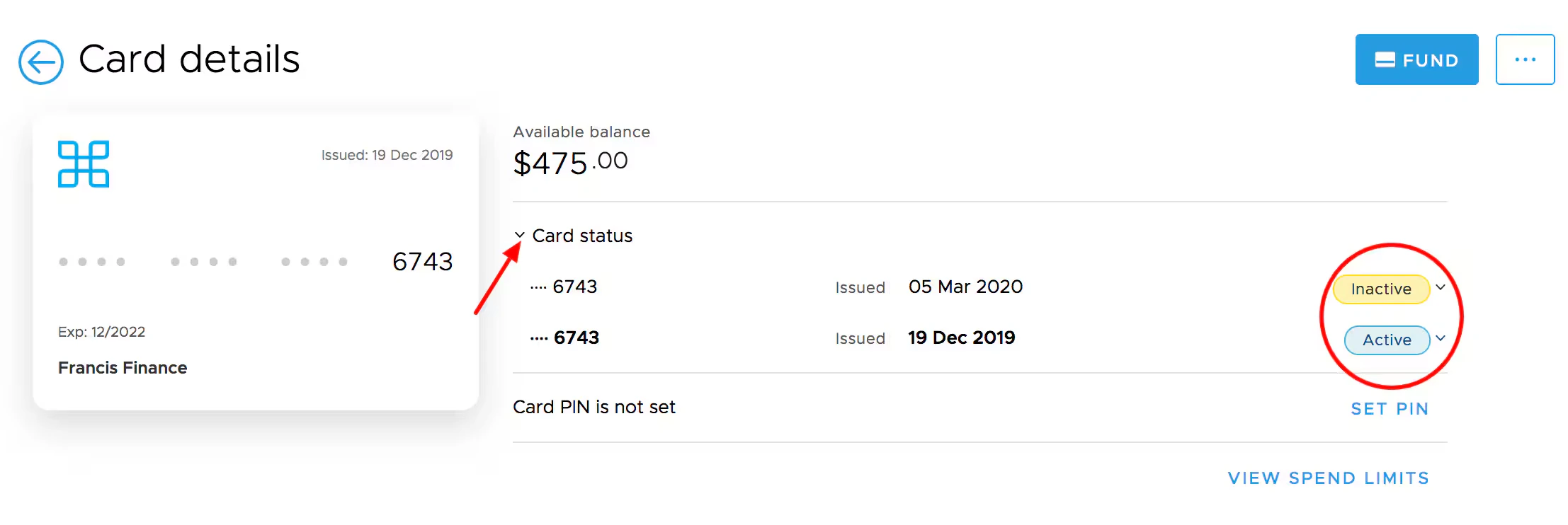Click the Card details page title
The image size is (1568, 525).
189,59
